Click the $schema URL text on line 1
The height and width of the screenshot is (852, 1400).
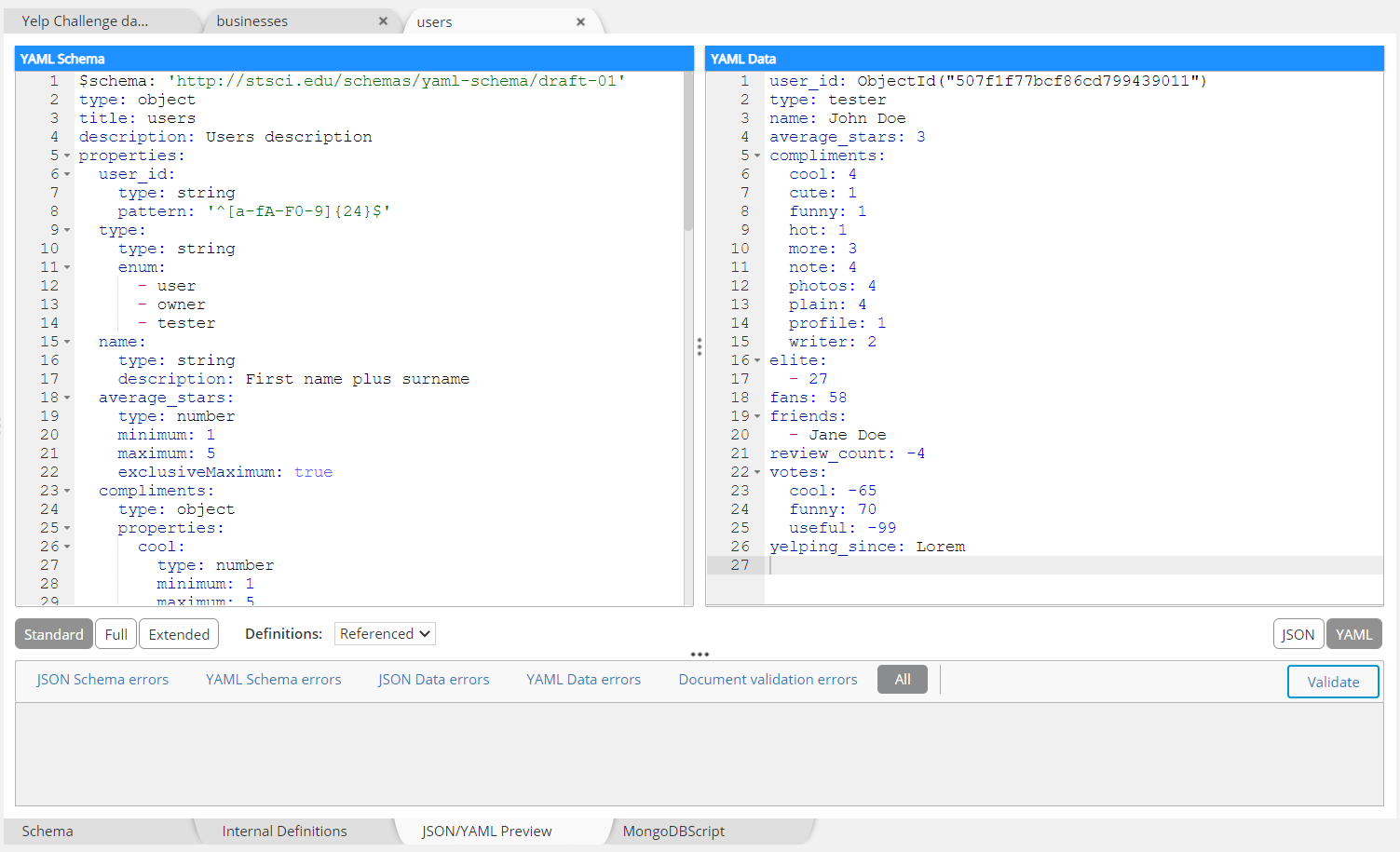point(396,81)
